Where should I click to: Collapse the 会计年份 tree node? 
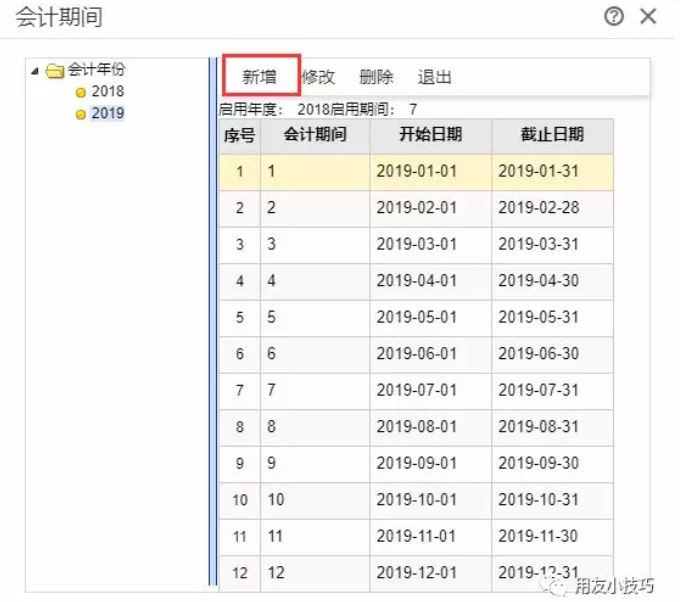(35, 71)
